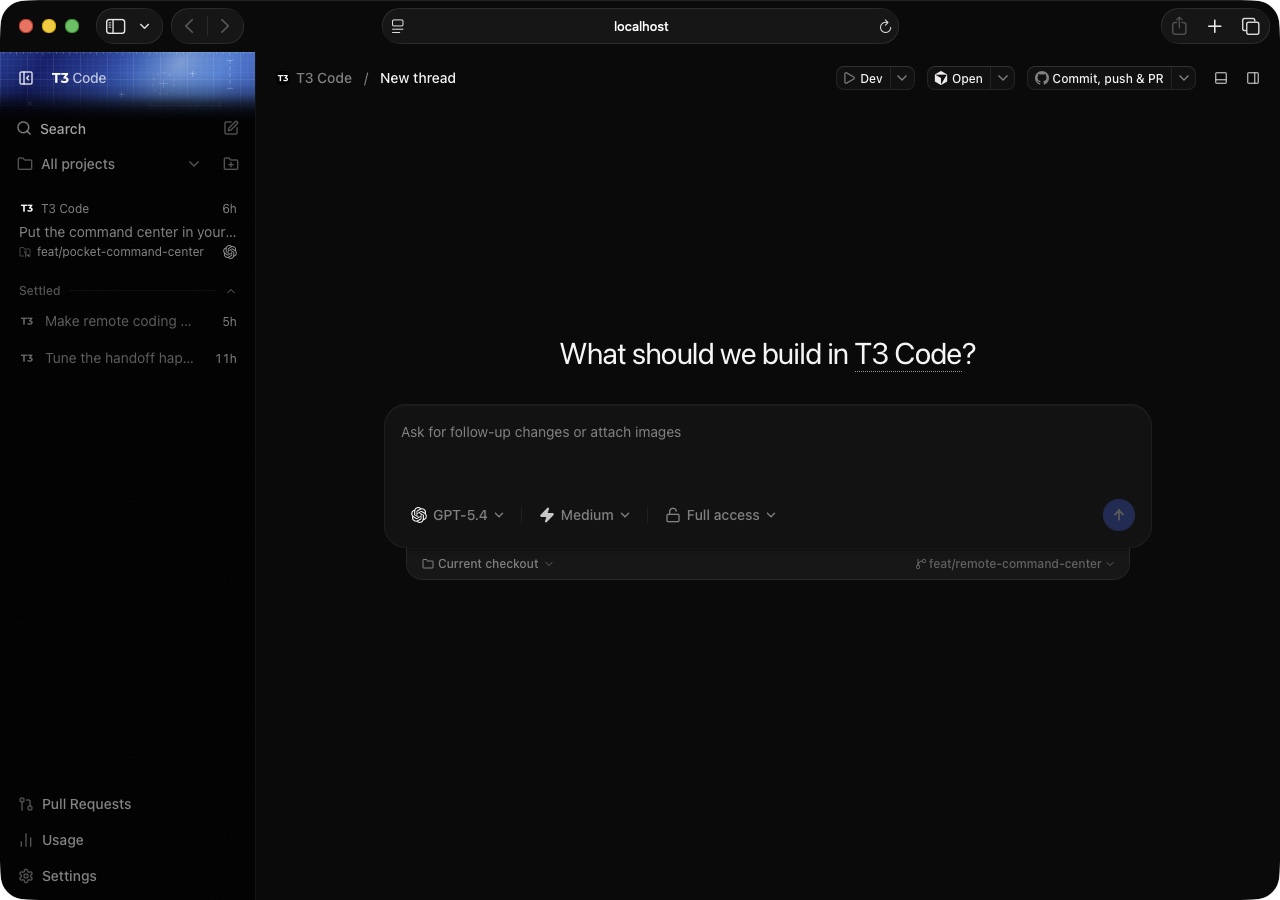Click the Pull Requests icon
The width and height of the screenshot is (1280, 900).
click(x=26, y=804)
